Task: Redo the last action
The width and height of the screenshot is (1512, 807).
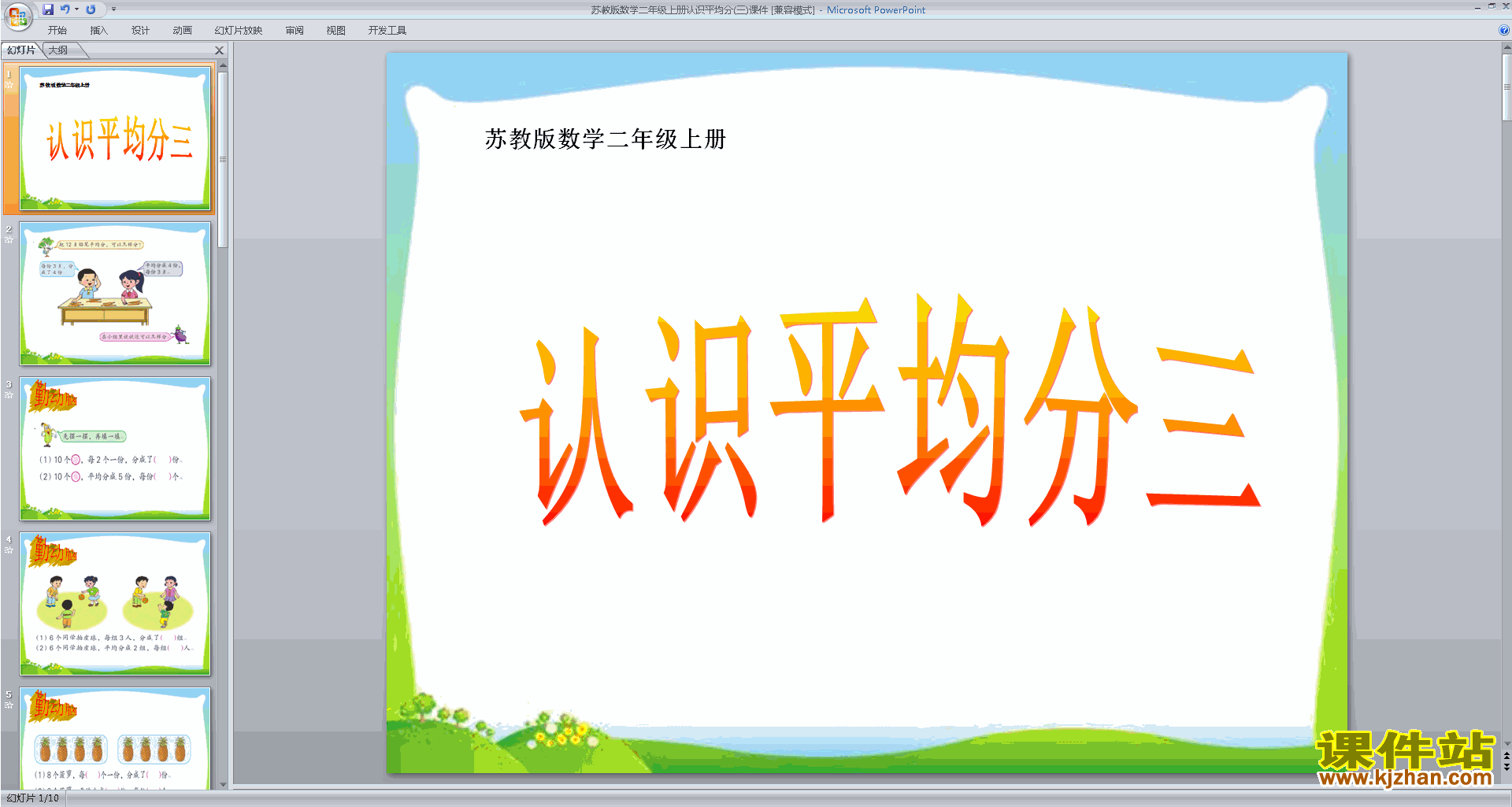Action: click(x=91, y=9)
